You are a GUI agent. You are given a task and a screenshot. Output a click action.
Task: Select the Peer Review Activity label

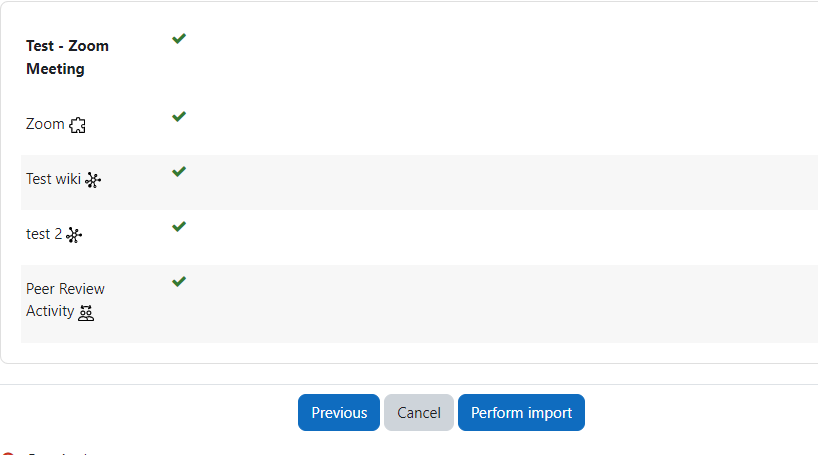point(65,300)
